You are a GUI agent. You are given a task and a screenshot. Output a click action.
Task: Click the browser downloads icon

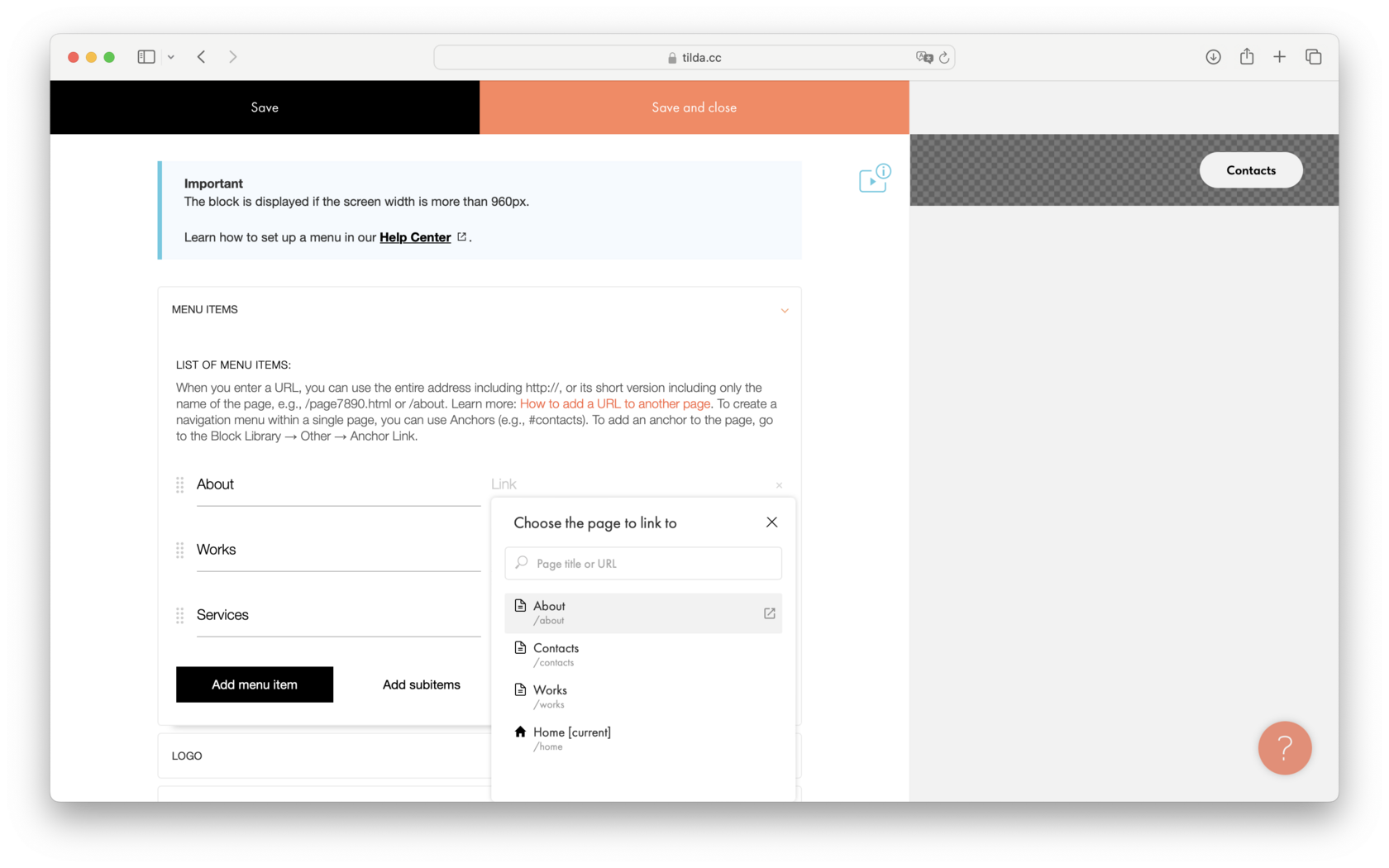(1213, 56)
